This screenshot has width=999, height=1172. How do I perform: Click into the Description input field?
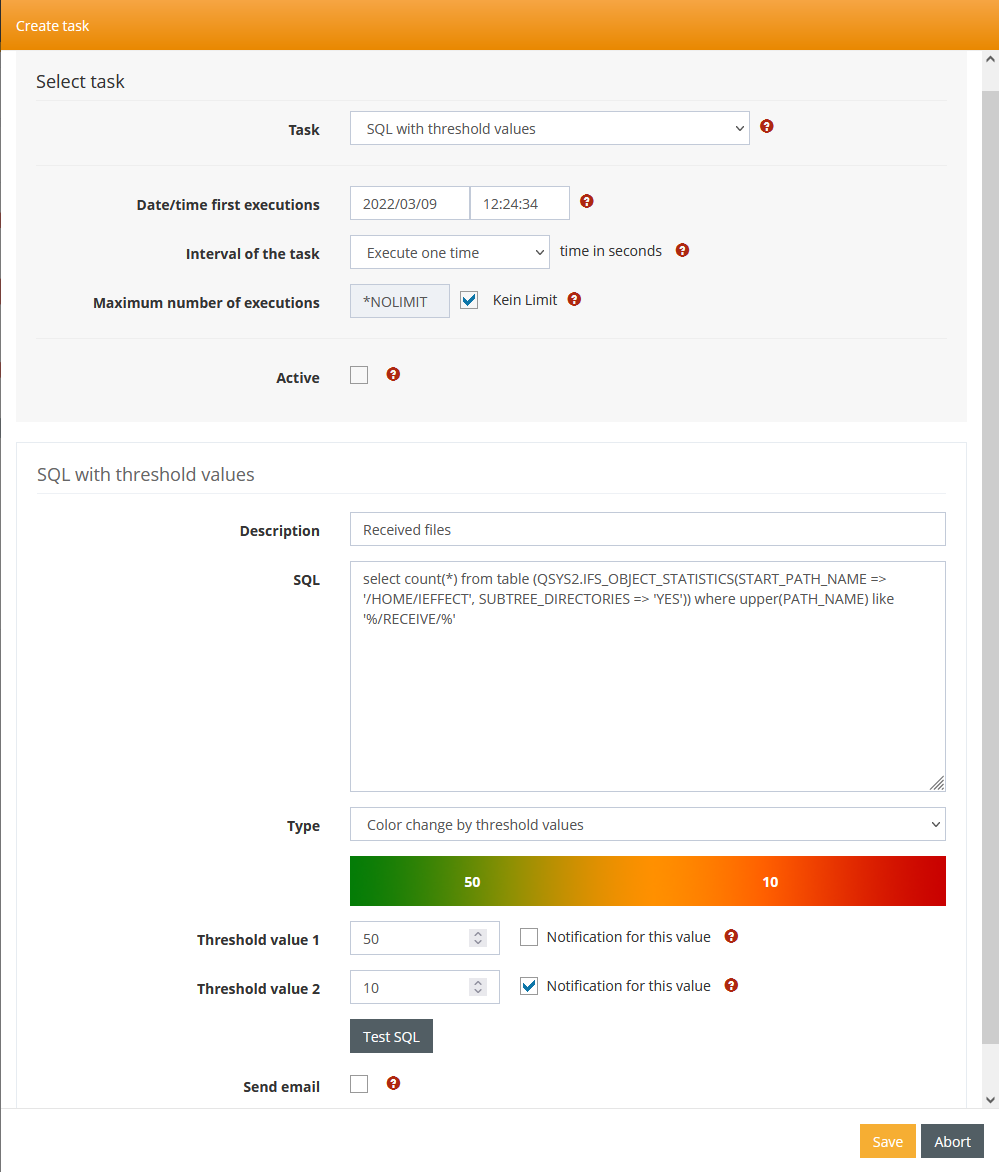647,529
